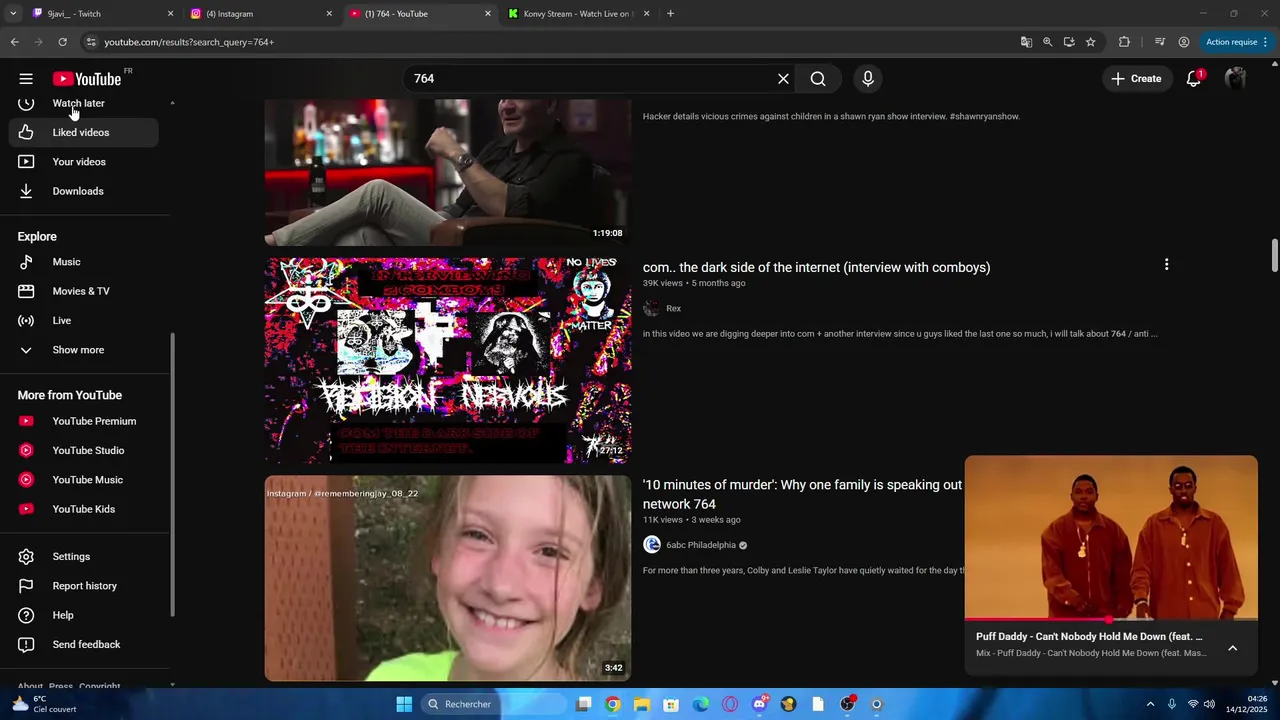Open File Explorer from the taskbar
The height and width of the screenshot is (720, 1280).
(x=642, y=704)
